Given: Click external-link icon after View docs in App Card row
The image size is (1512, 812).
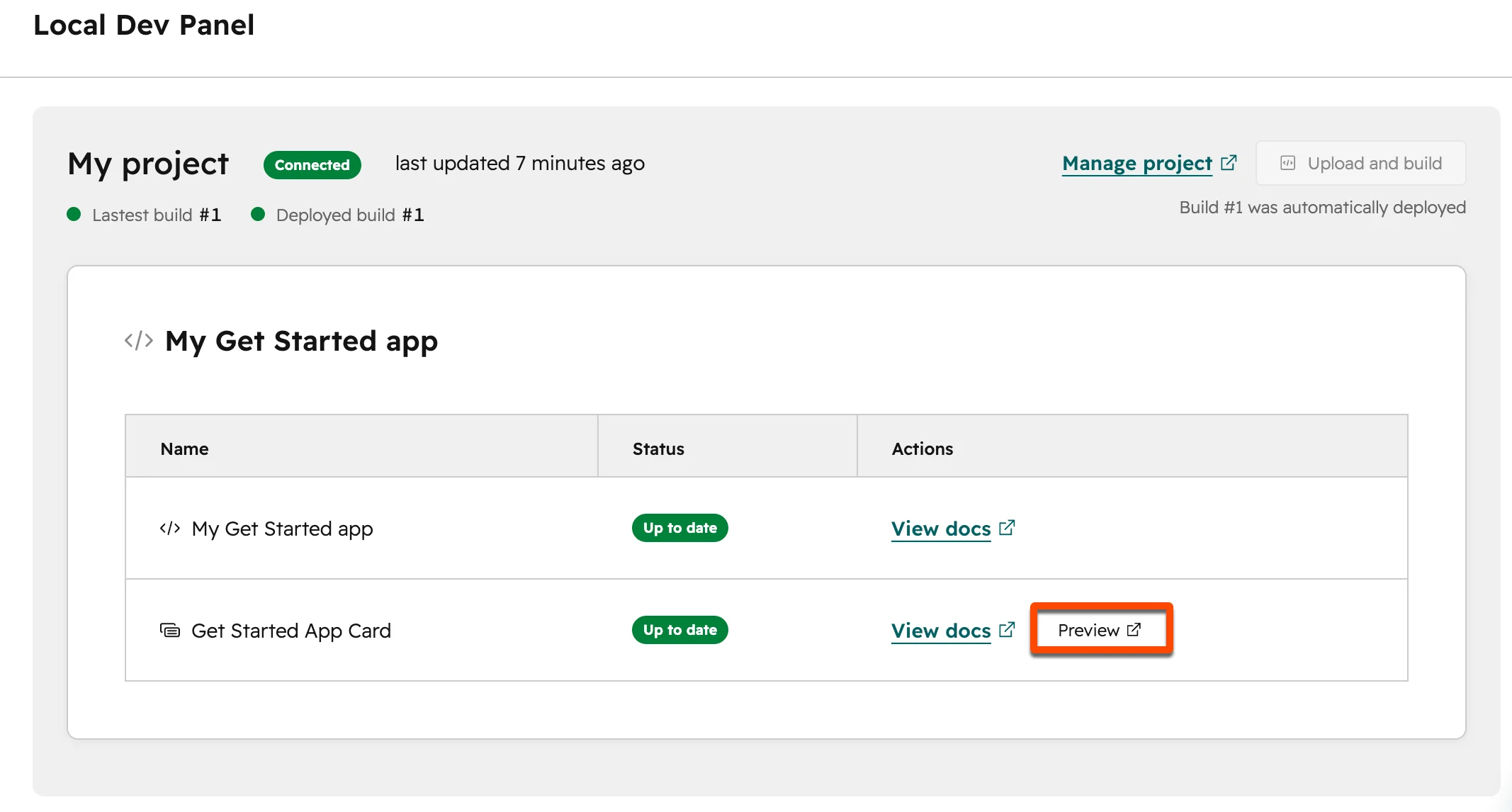Looking at the screenshot, I should click(1007, 630).
